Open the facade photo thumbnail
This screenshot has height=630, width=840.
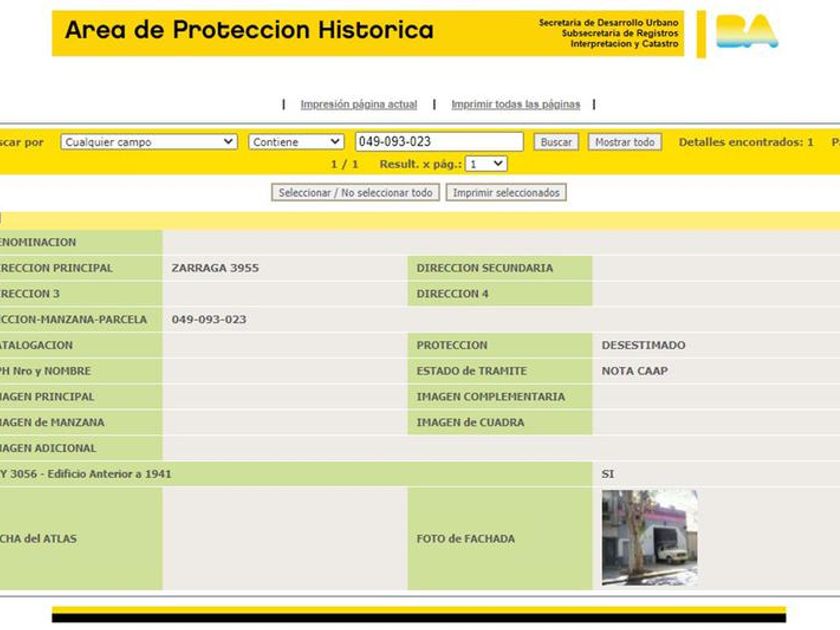point(649,537)
